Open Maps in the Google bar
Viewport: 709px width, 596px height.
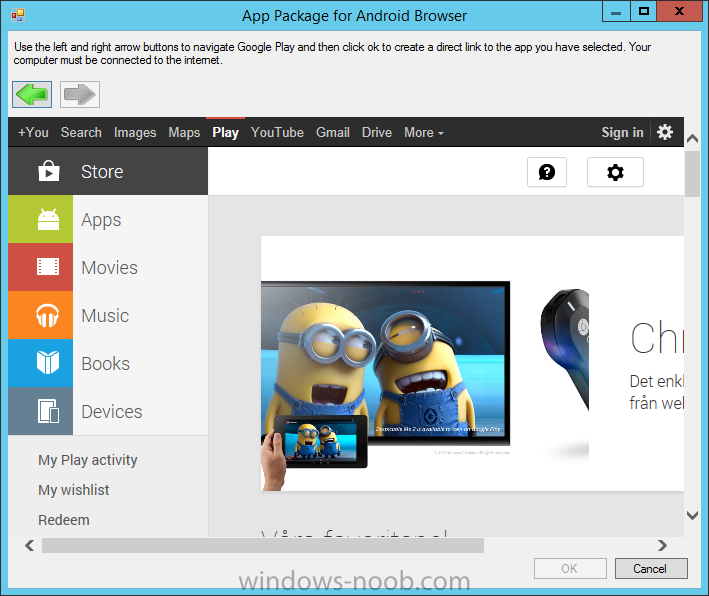(184, 132)
